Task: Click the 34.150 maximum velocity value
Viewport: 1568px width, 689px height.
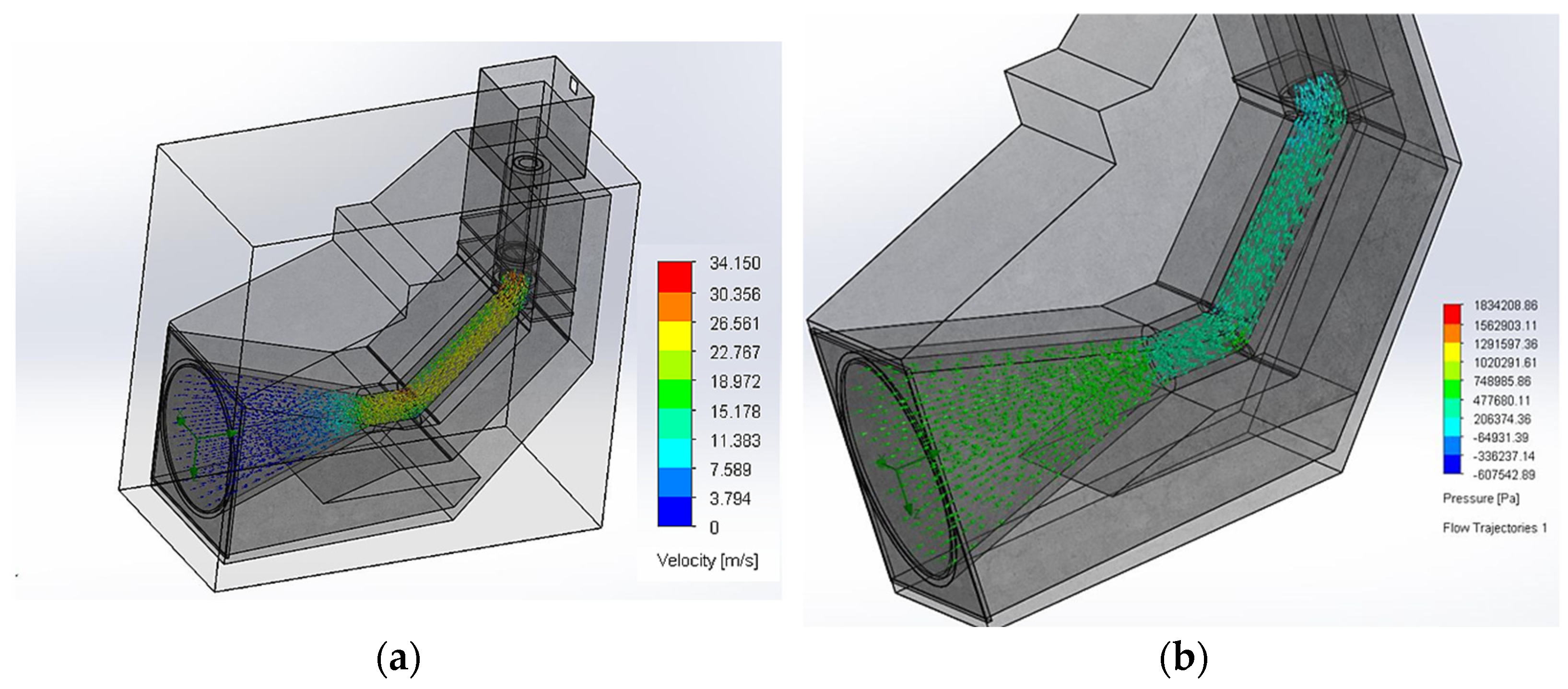Action: coord(735,263)
